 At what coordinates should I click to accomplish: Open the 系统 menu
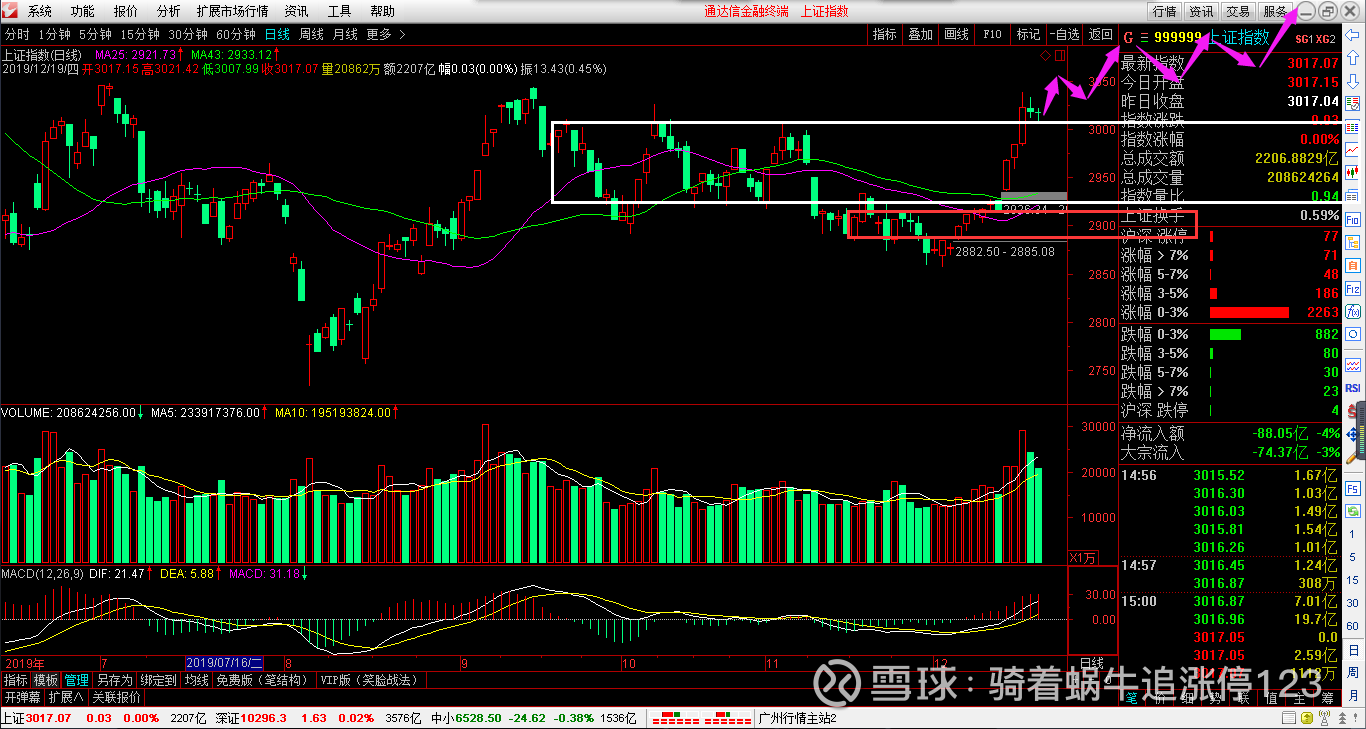click(40, 11)
